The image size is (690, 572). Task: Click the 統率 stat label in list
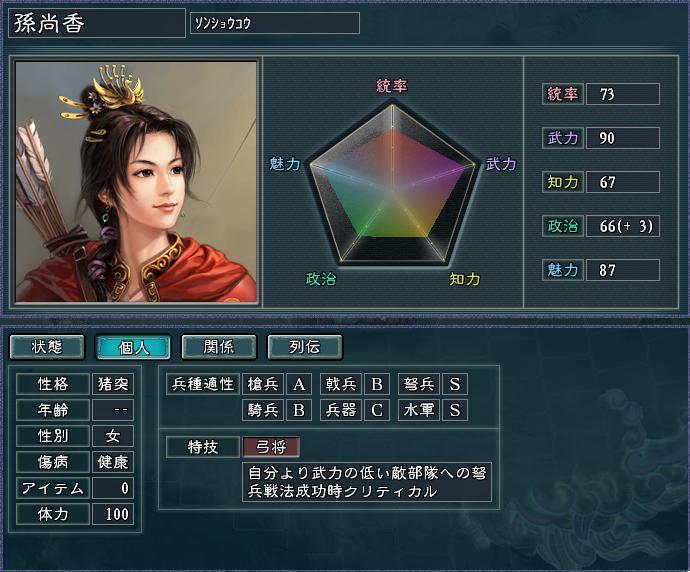tap(563, 94)
